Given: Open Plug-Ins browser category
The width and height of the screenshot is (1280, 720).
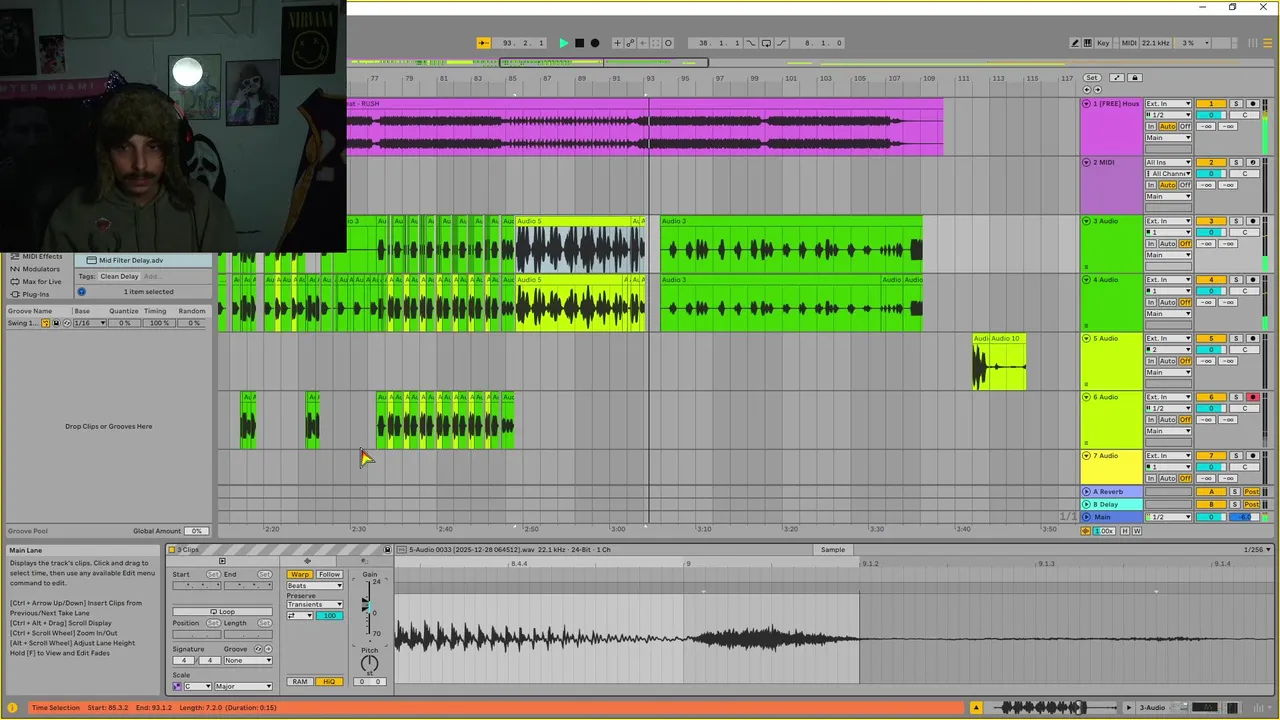Looking at the screenshot, I should [x=36, y=294].
